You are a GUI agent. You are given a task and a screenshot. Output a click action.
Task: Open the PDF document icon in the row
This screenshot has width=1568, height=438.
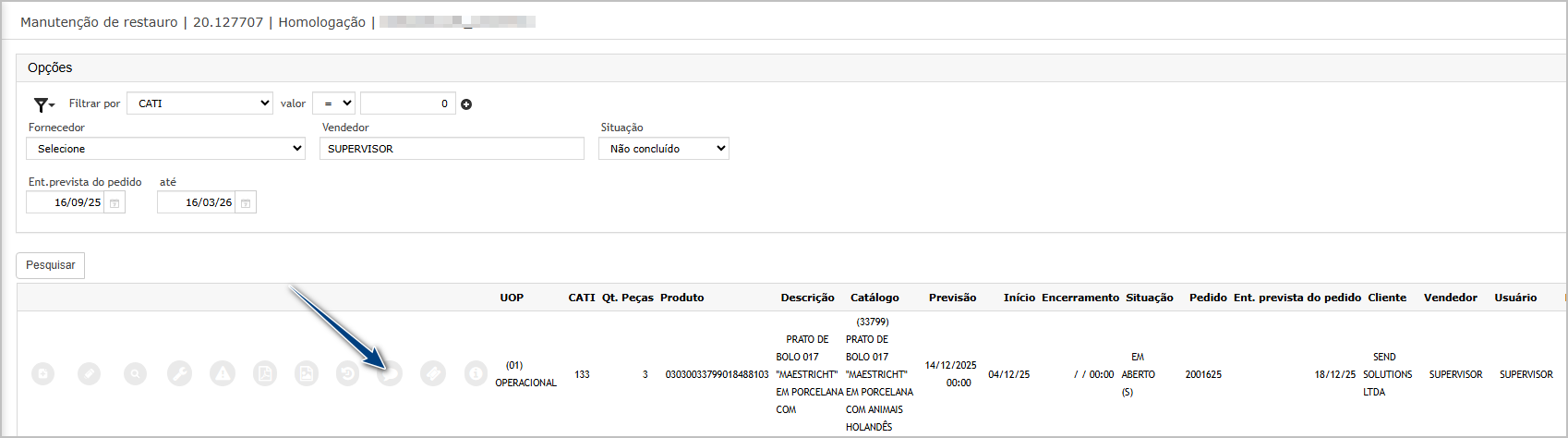click(265, 373)
